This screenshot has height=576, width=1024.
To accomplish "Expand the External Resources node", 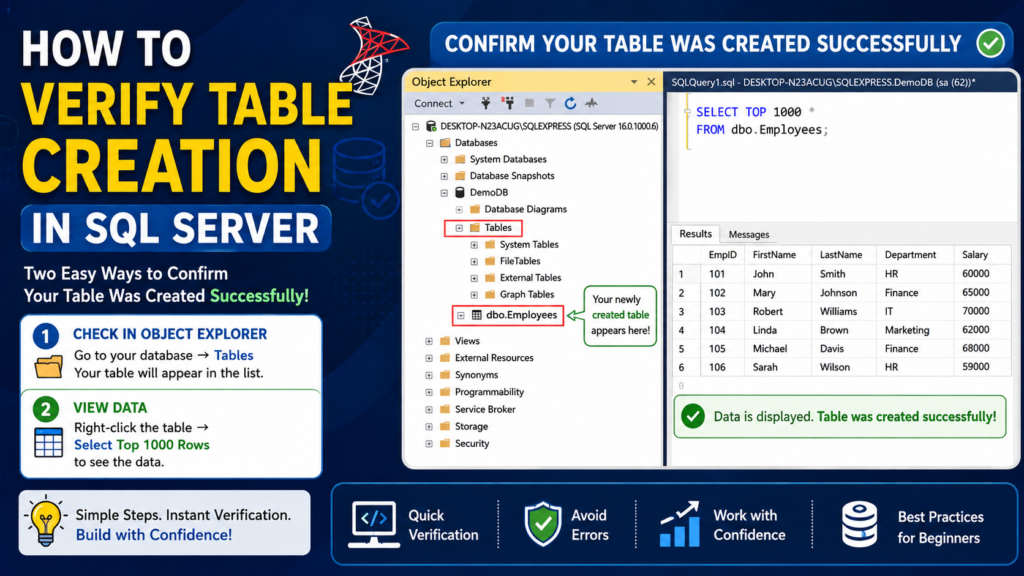I will (429, 358).
